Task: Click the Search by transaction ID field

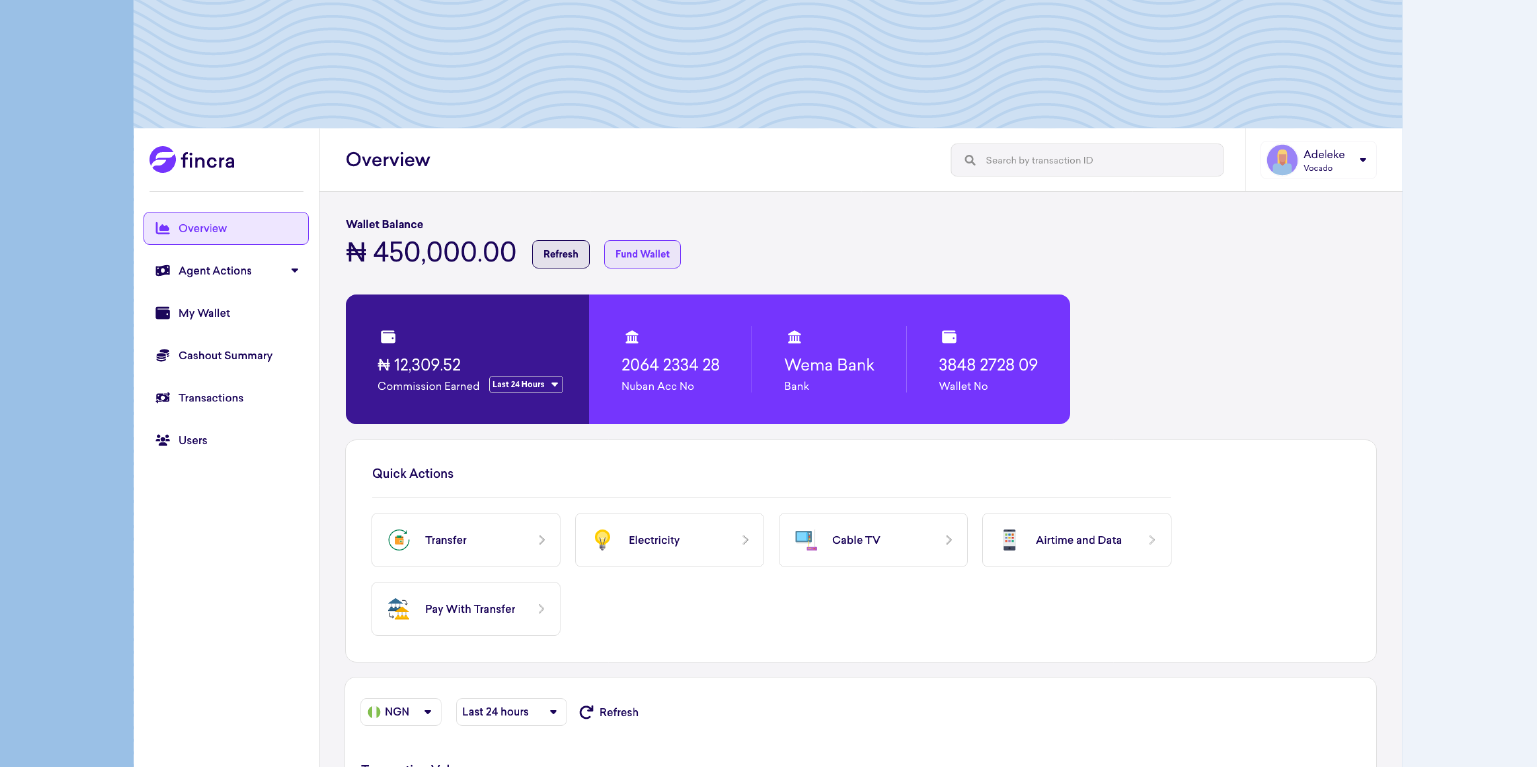Action: [x=1087, y=160]
